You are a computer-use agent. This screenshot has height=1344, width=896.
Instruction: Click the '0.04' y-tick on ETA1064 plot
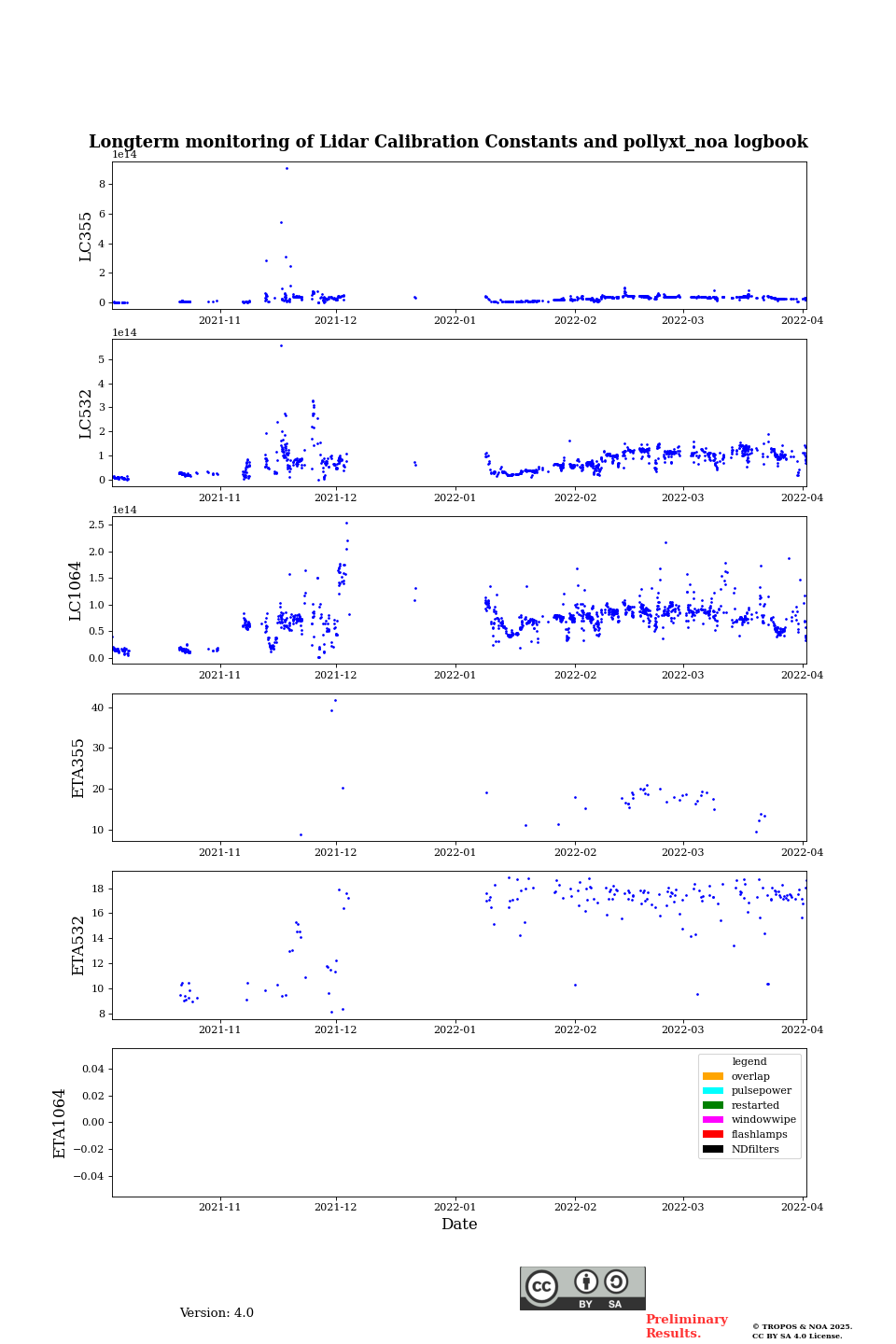[92, 1069]
